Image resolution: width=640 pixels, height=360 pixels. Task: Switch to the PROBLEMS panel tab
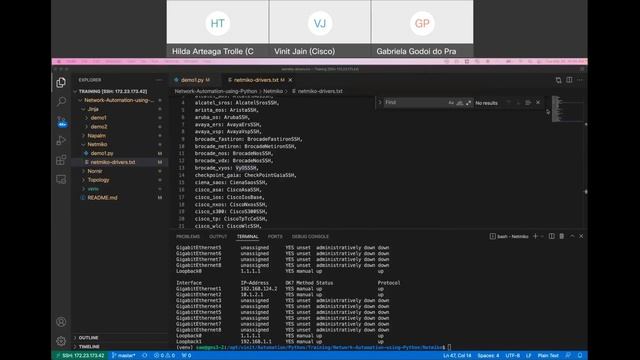pyautogui.click(x=188, y=237)
